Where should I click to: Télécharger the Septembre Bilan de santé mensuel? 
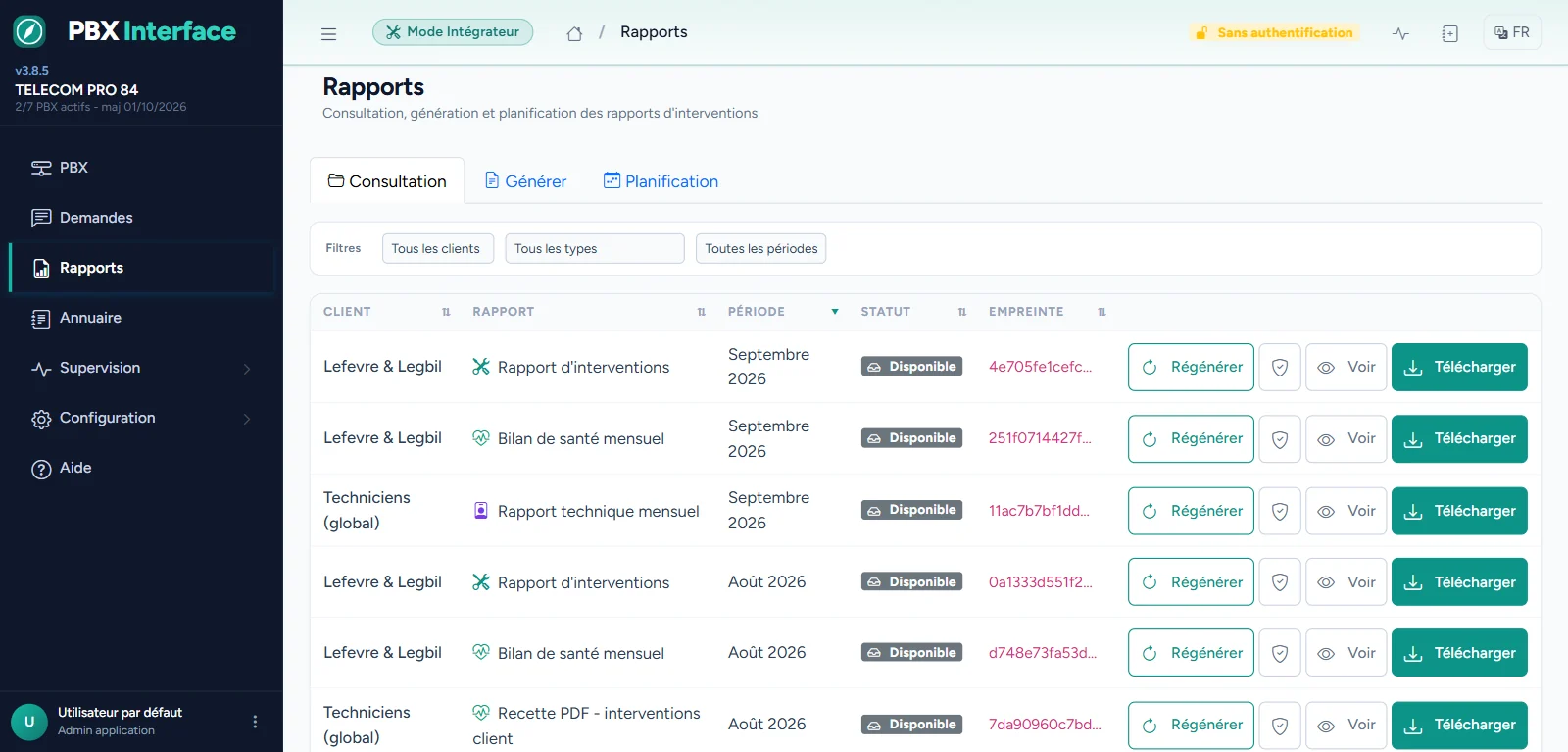[x=1459, y=439]
